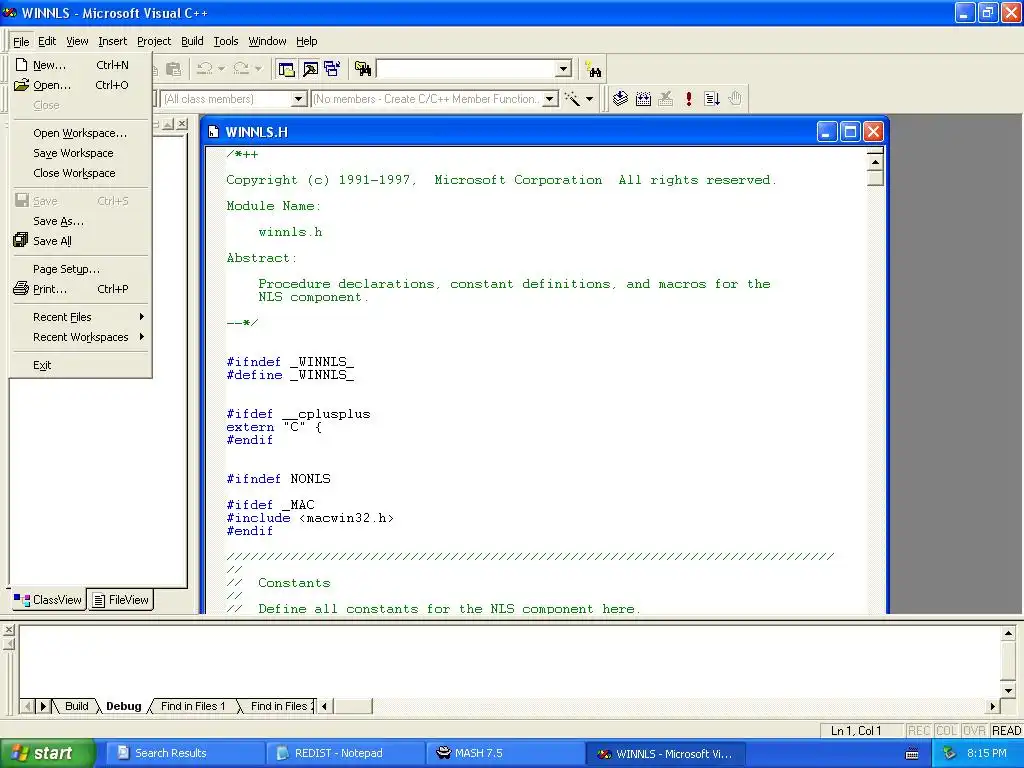The width and height of the screenshot is (1024, 768).
Task: Click the Search help binoculars icon
Action: pyautogui.click(x=593, y=69)
